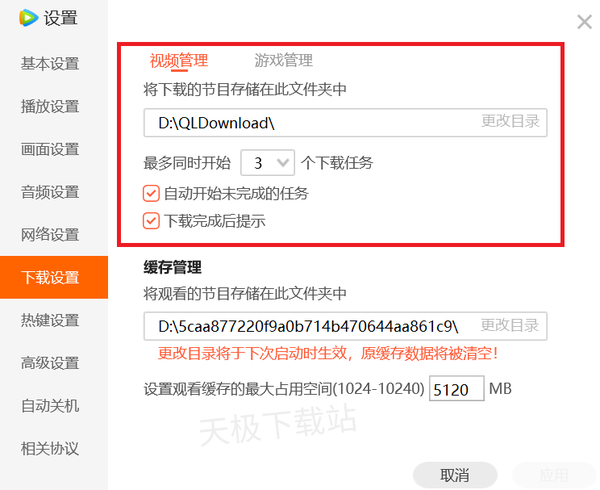Image resolution: width=600 pixels, height=490 pixels.
Task: Click the 取消 button
Action: pos(454,474)
